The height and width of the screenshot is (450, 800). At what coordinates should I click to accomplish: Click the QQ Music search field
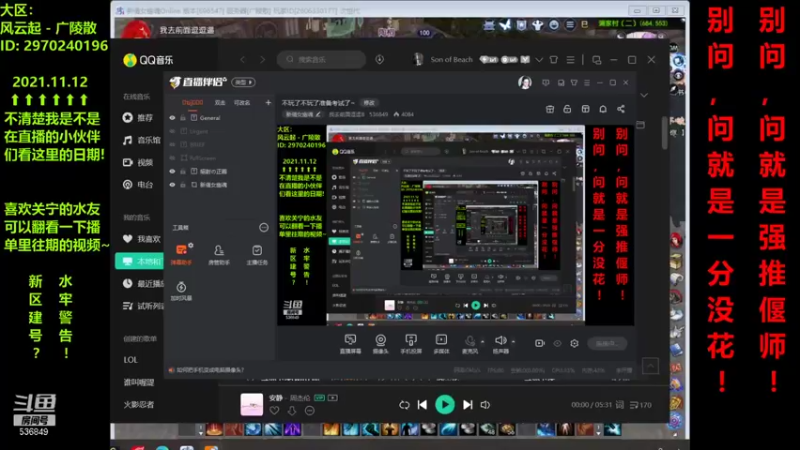tap(321, 60)
